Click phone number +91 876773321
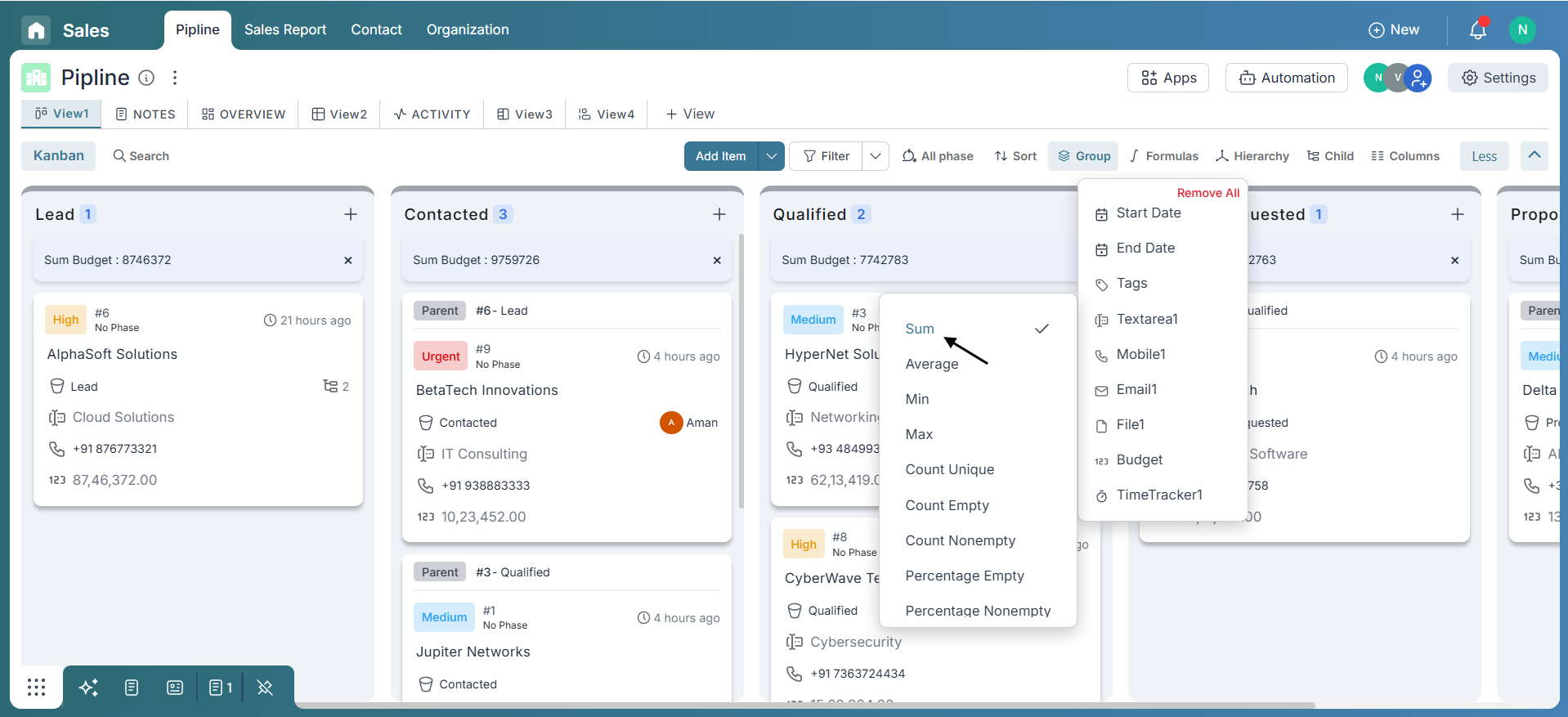 pyautogui.click(x=114, y=449)
